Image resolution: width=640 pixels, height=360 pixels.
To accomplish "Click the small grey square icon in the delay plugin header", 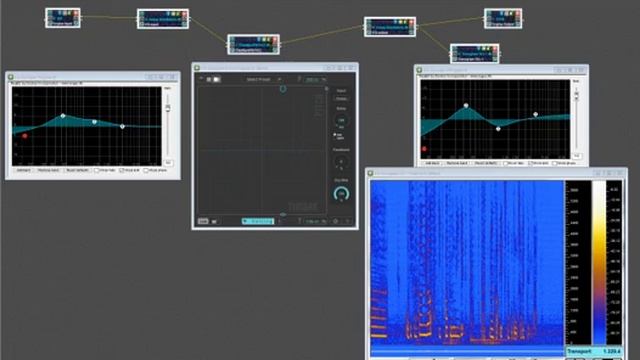I will pos(209,80).
